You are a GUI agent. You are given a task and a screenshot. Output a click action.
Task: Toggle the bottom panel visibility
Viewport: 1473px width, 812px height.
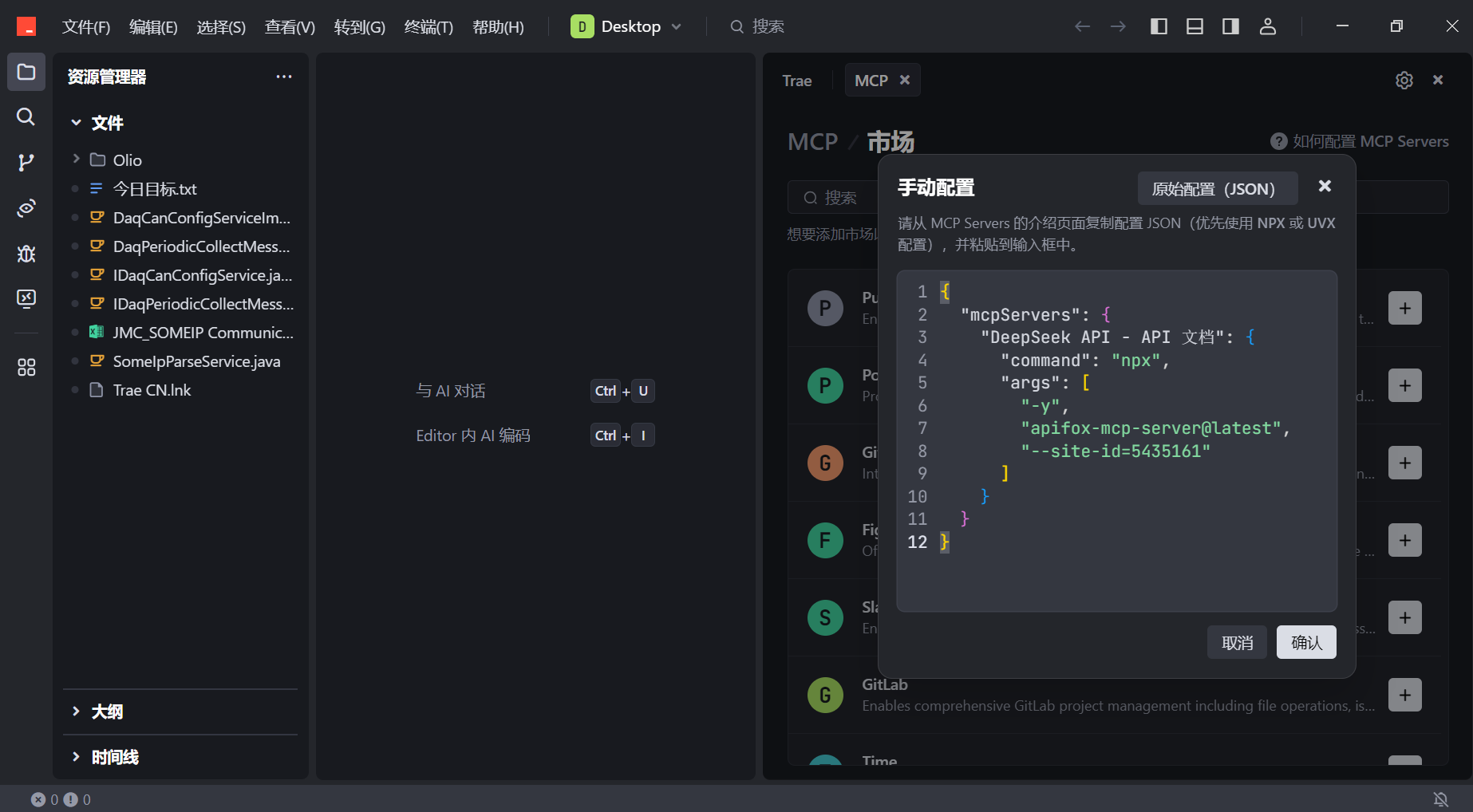[1195, 26]
